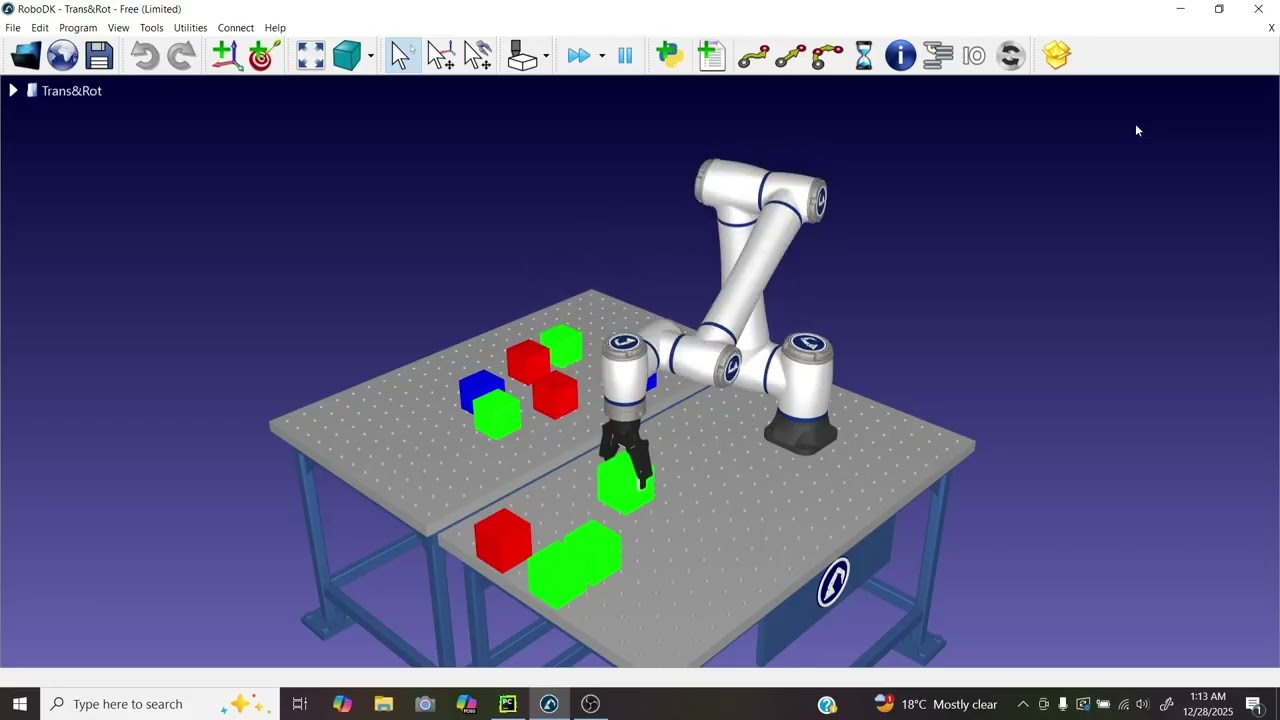Toggle the Move robot tools cursor
This screenshot has height=720, width=1280.
(477, 56)
